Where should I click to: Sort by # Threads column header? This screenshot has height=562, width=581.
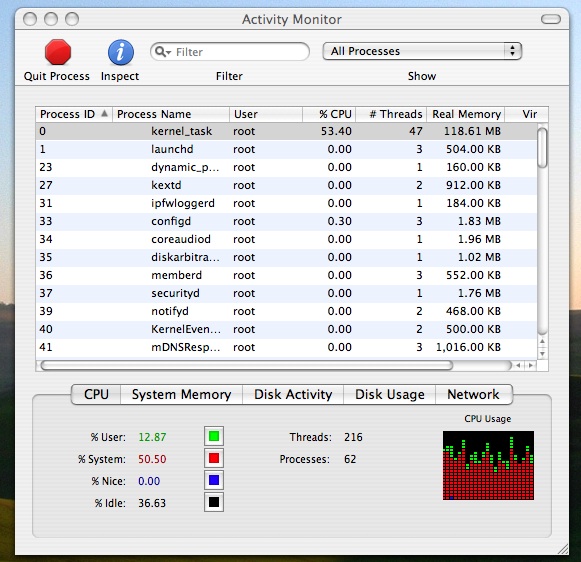coord(391,114)
